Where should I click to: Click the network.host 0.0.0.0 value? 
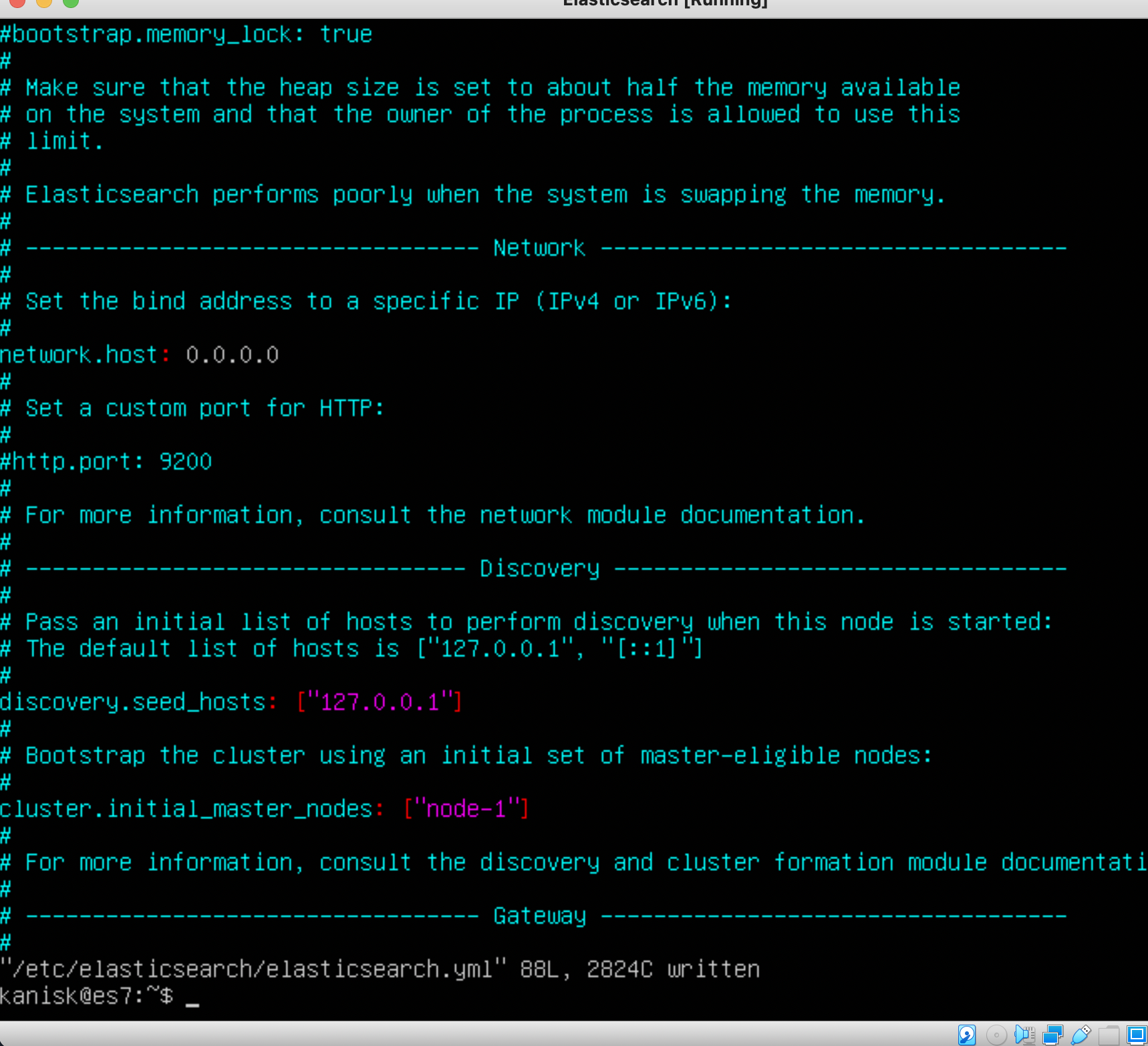232,355
